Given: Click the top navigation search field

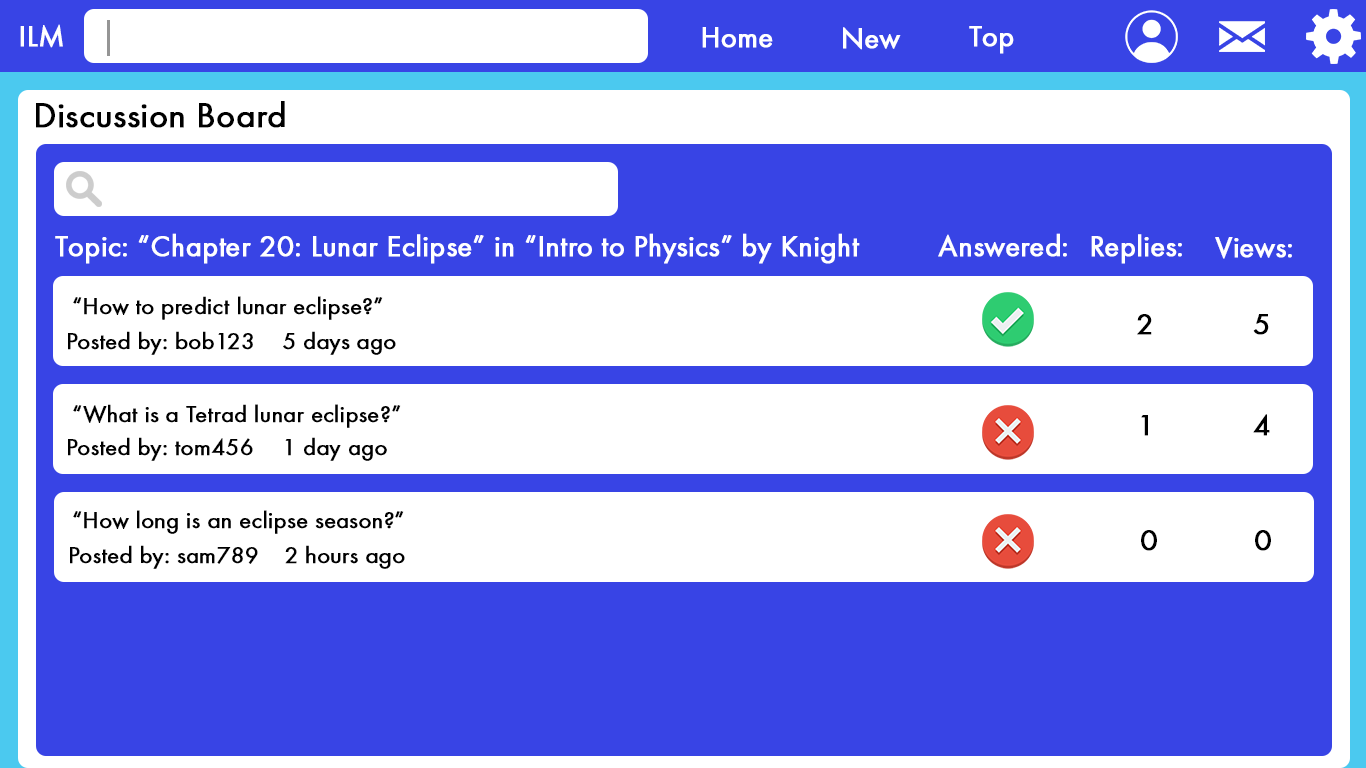Looking at the screenshot, I should 366,36.
